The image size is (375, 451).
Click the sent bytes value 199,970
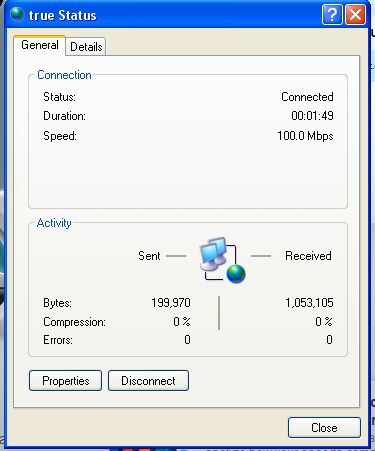171,303
